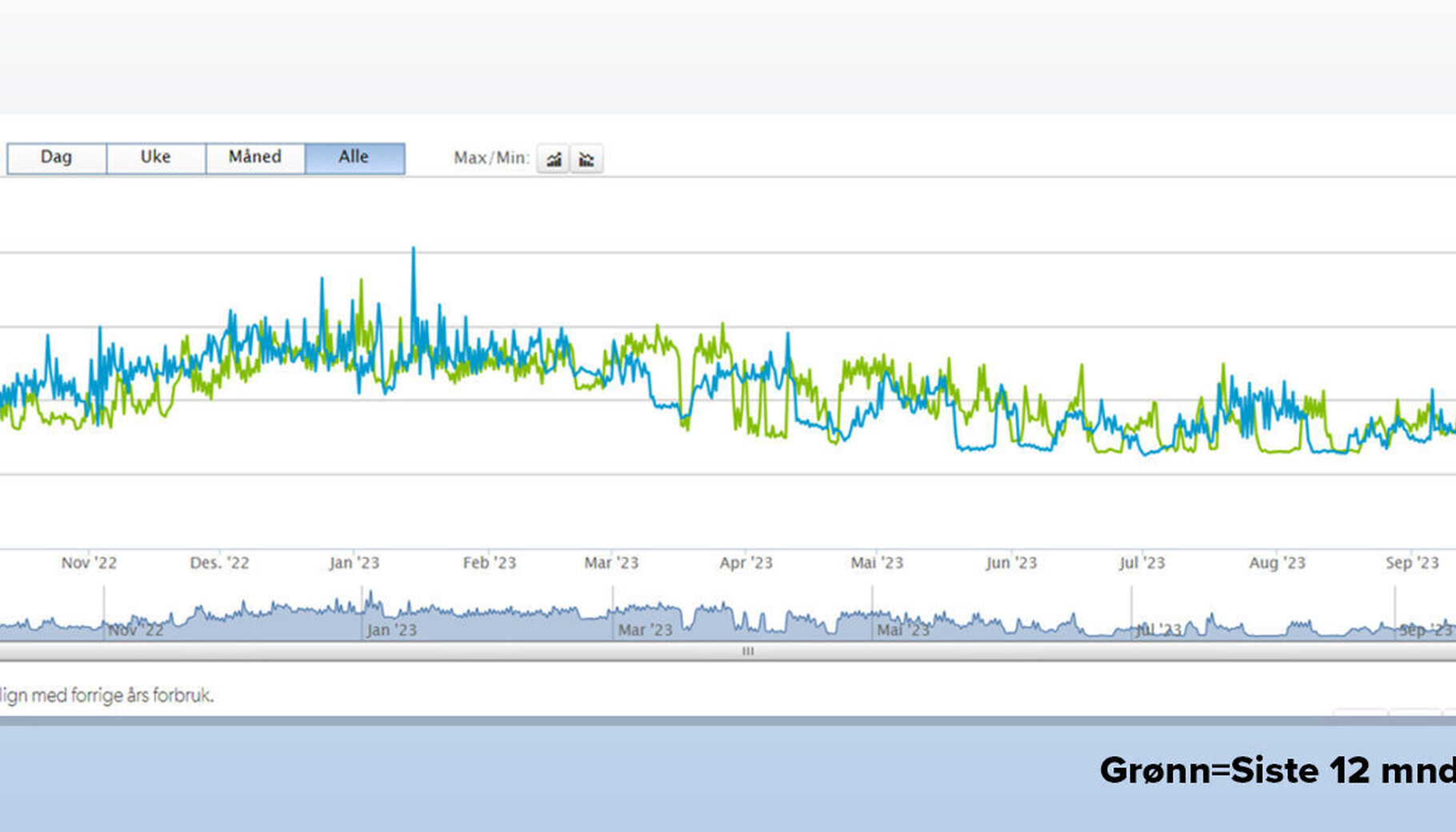Viewport: 1456px width, 832px height.
Task: Click Mai '23 in the navigator strip
Action: click(902, 630)
